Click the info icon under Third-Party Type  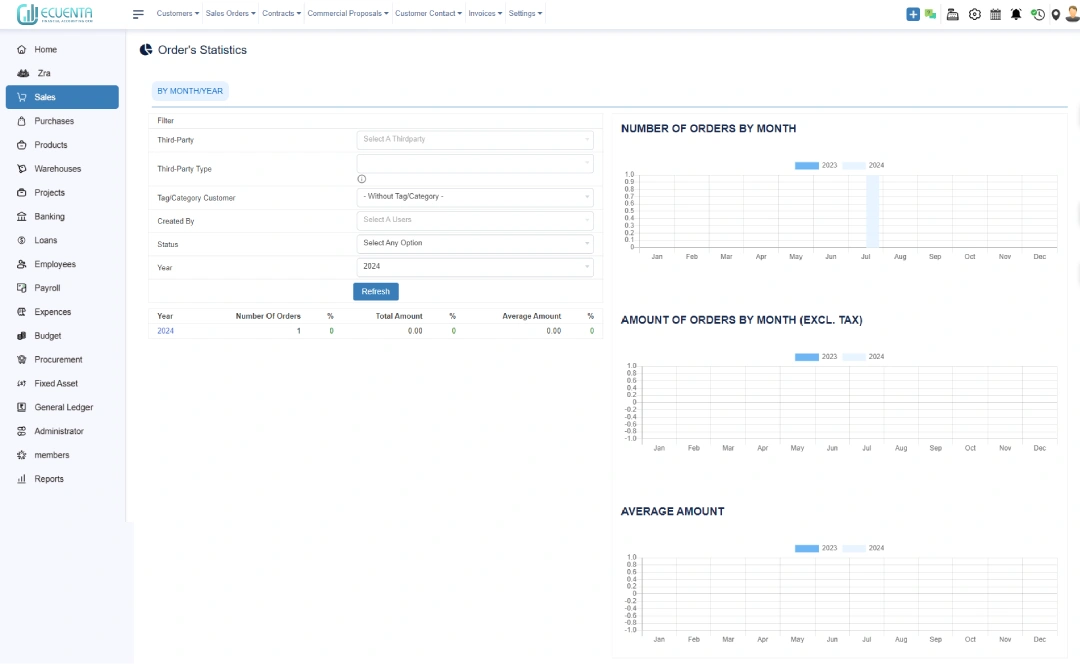pos(362,179)
